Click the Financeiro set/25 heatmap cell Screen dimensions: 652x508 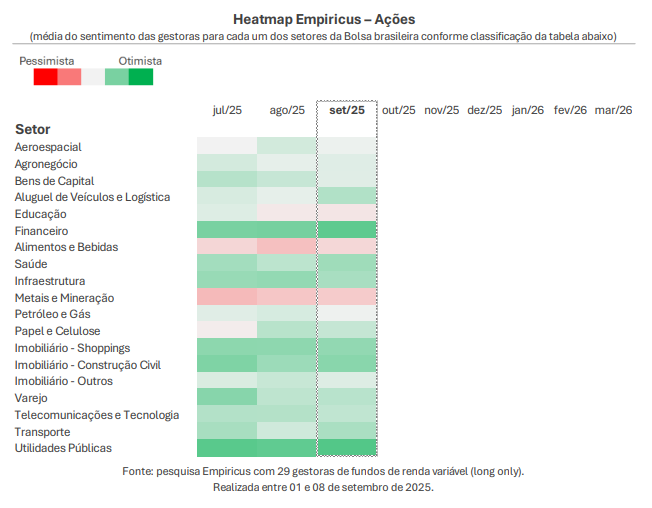[347, 231]
